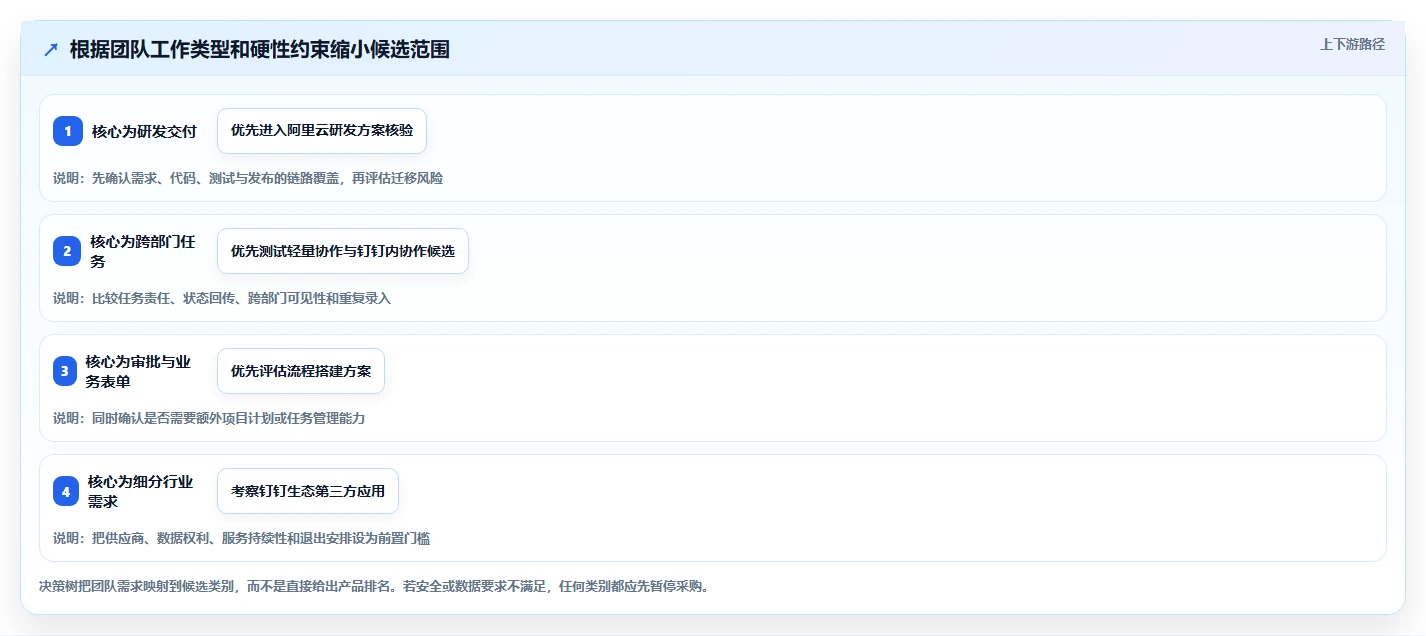Click label 核心为审批与业务表单
The width and height of the screenshot is (1426, 636).
(x=138, y=371)
